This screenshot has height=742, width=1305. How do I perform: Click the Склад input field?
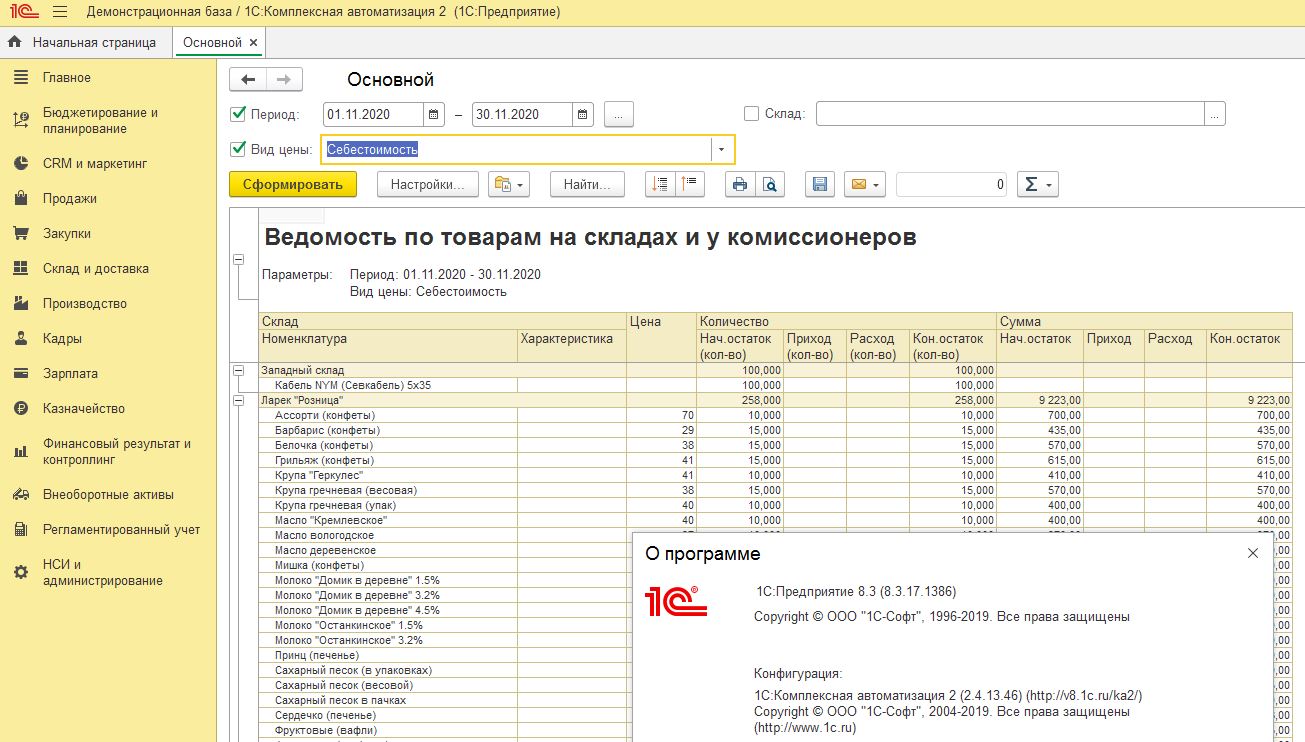pyautogui.click(x=1010, y=114)
